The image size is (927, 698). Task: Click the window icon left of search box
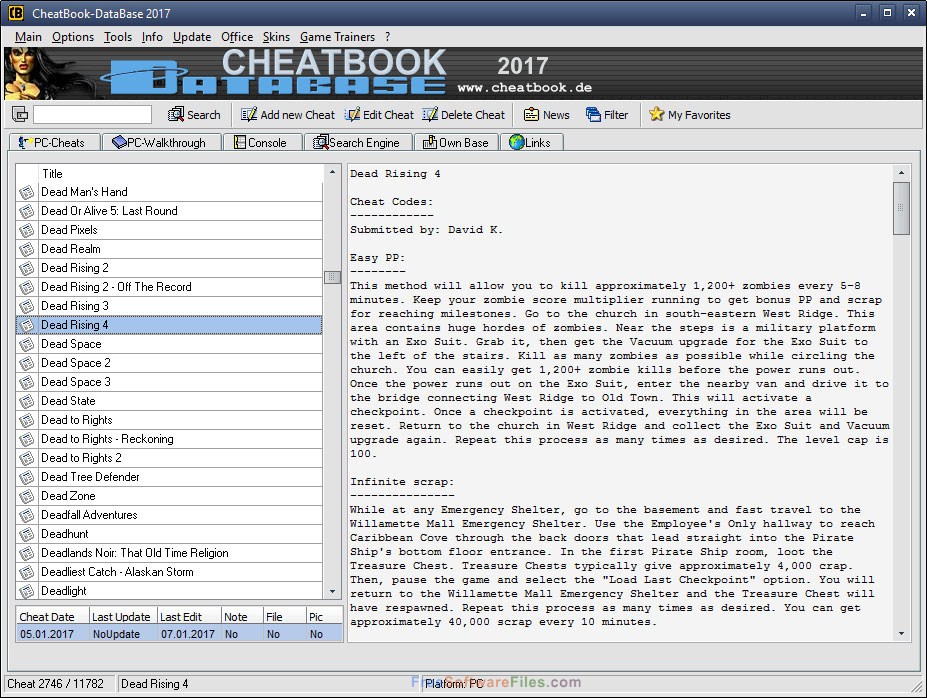(20, 114)
